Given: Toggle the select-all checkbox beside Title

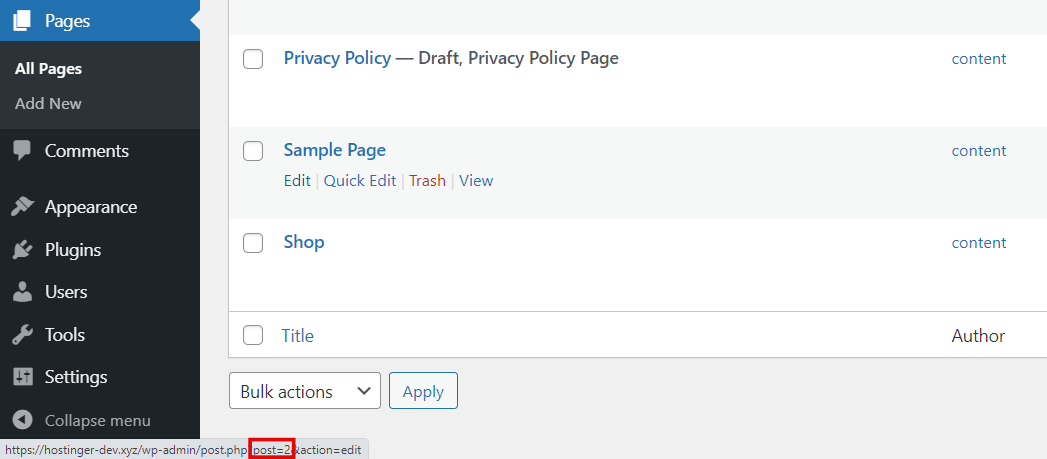Looking at the screenshot, I should pyautogui.click(x=254, y=335).
